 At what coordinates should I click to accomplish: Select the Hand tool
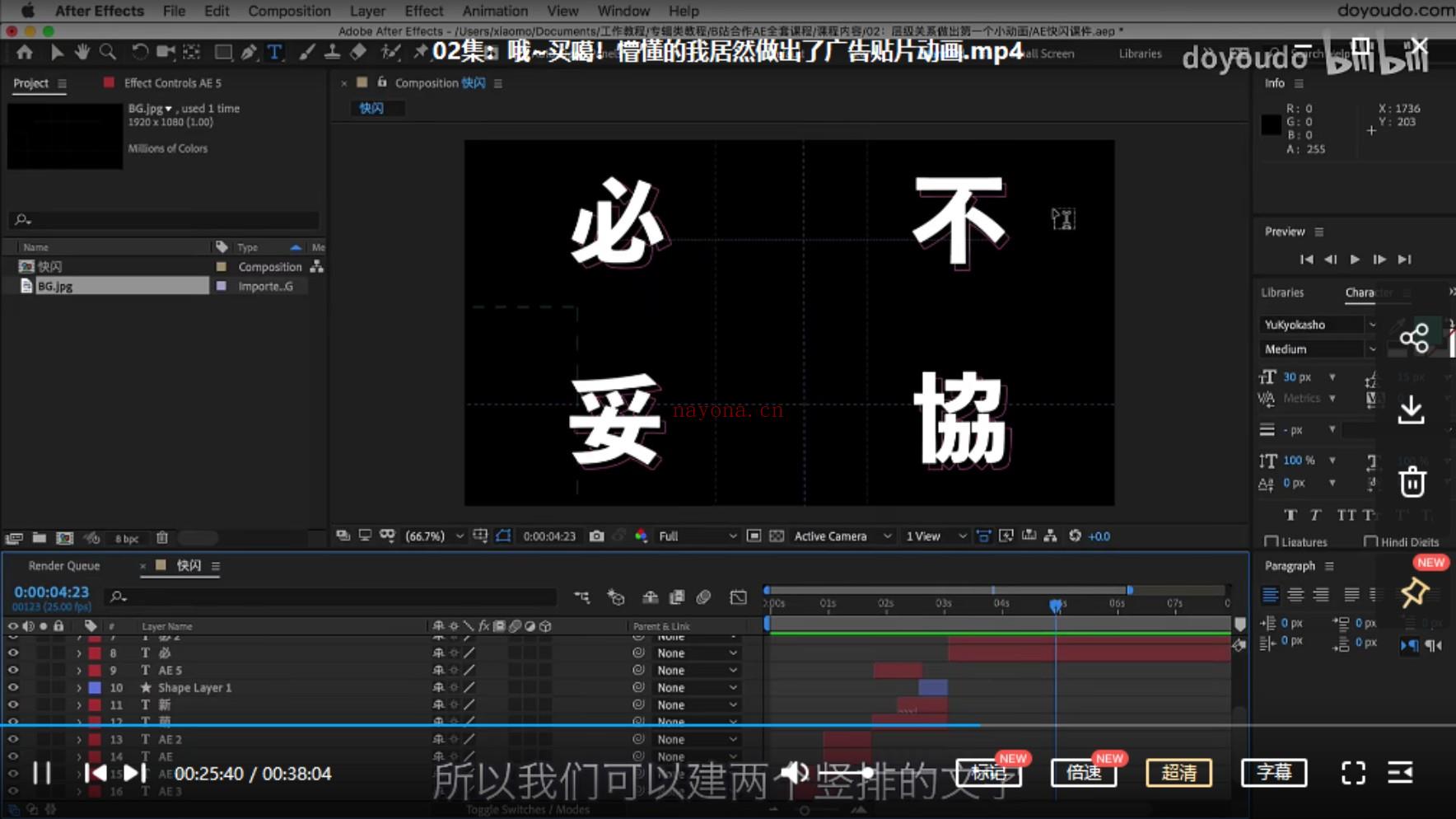(82, 52)
